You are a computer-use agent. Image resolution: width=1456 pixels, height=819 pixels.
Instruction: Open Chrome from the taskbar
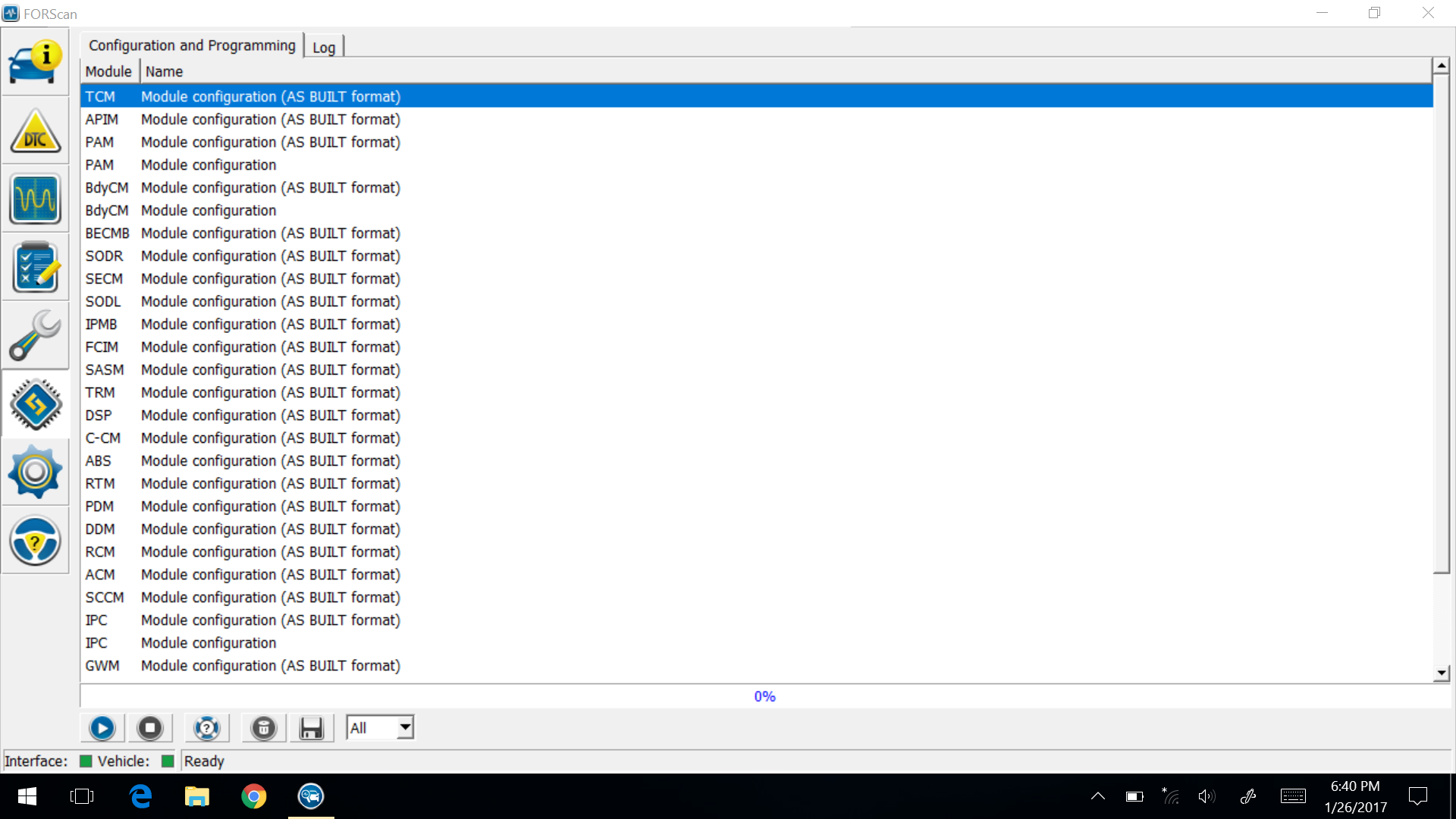click(x=253, y=796)
